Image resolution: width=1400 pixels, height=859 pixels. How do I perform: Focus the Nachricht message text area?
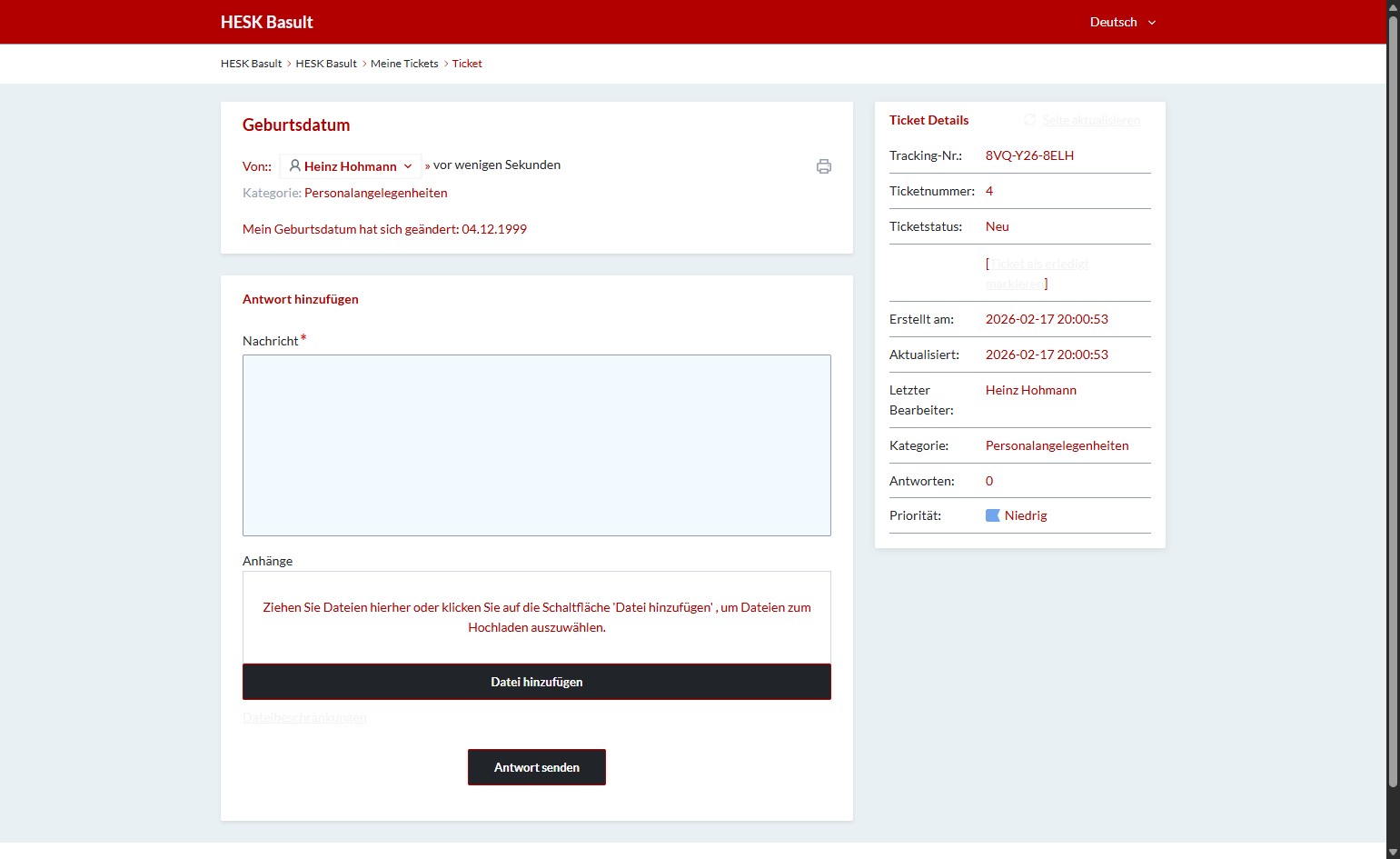click(x=536, y=444)
